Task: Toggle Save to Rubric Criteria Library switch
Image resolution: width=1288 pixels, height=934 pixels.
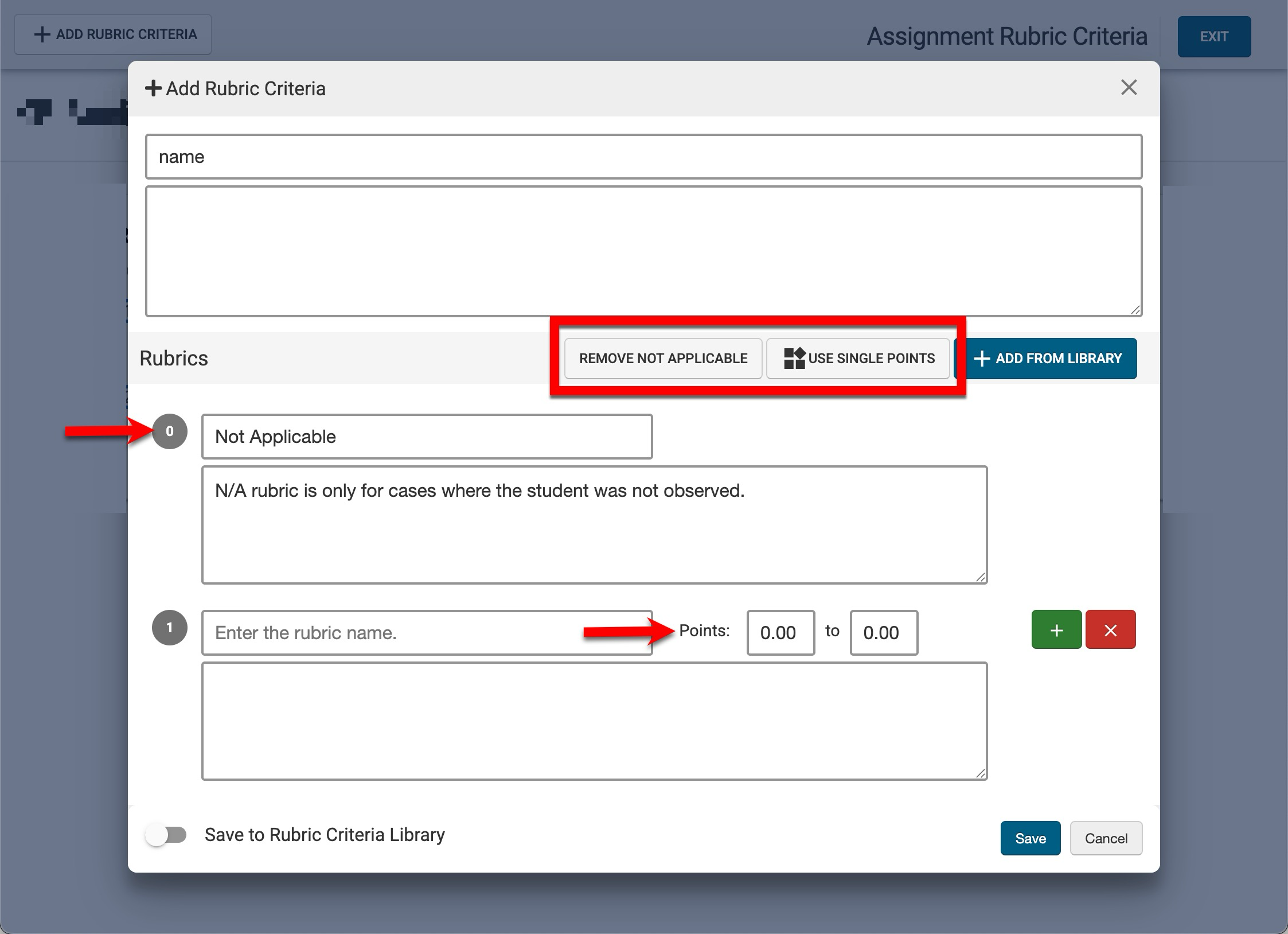Action: [166, 835]
